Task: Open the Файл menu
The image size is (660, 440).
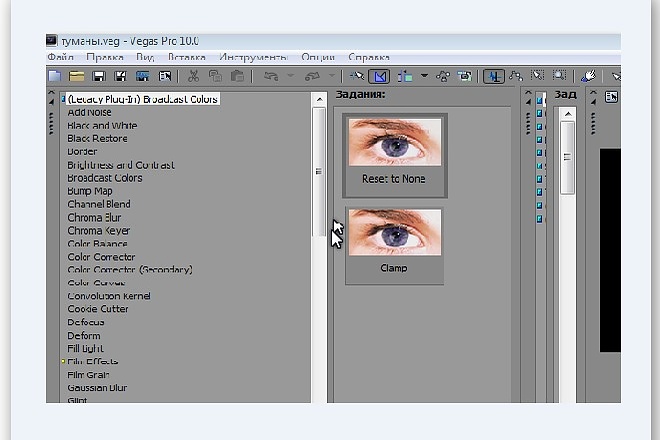Action: coord(61,57)
